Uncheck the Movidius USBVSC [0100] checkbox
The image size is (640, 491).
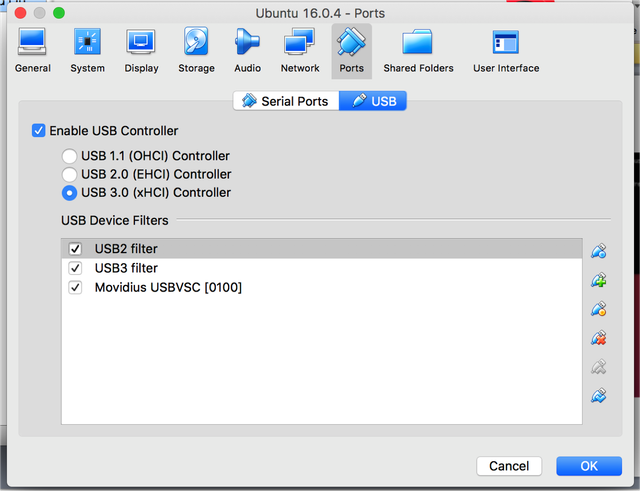[75, 287]
